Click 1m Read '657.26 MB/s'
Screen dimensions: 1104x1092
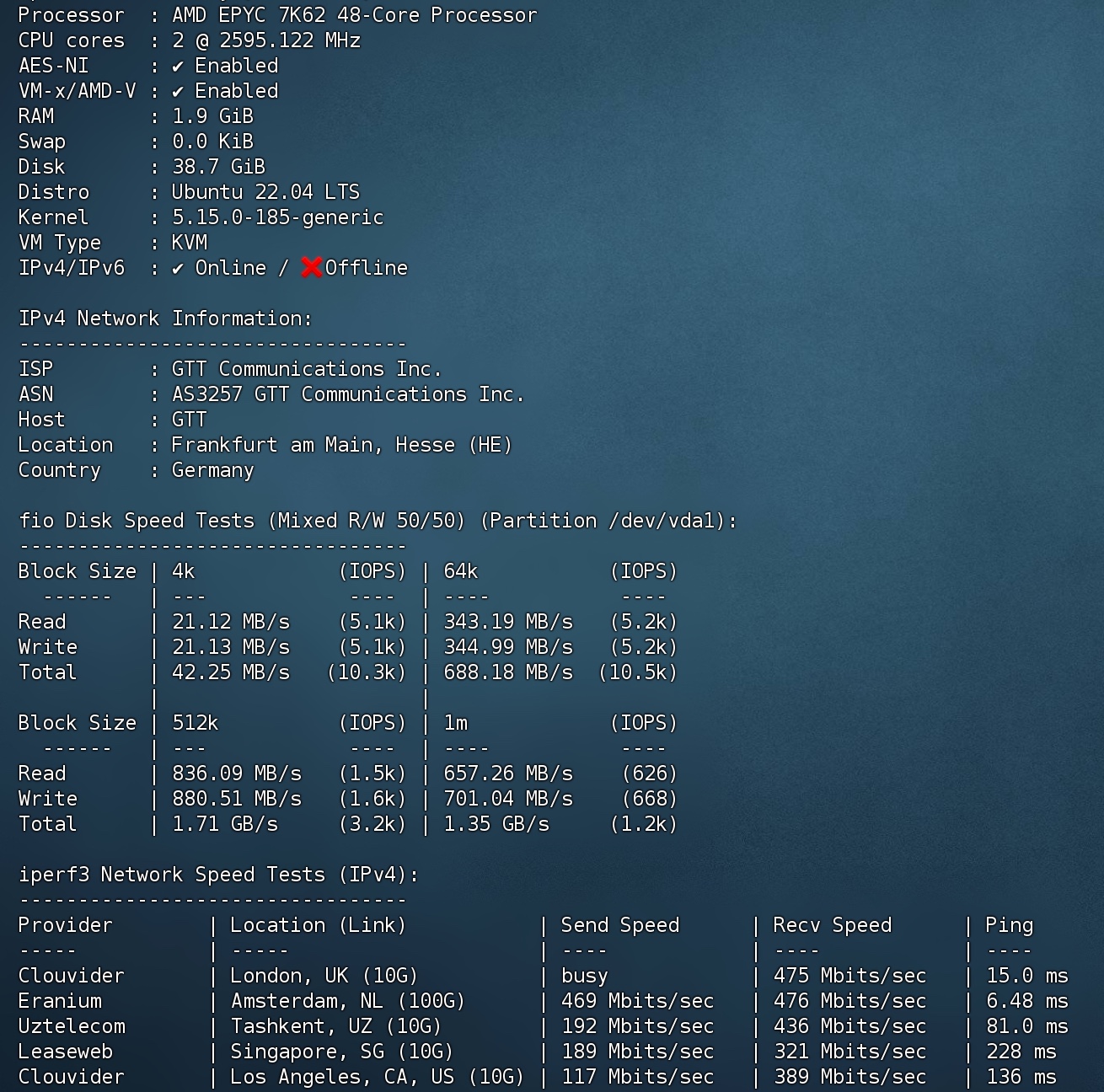508,773
